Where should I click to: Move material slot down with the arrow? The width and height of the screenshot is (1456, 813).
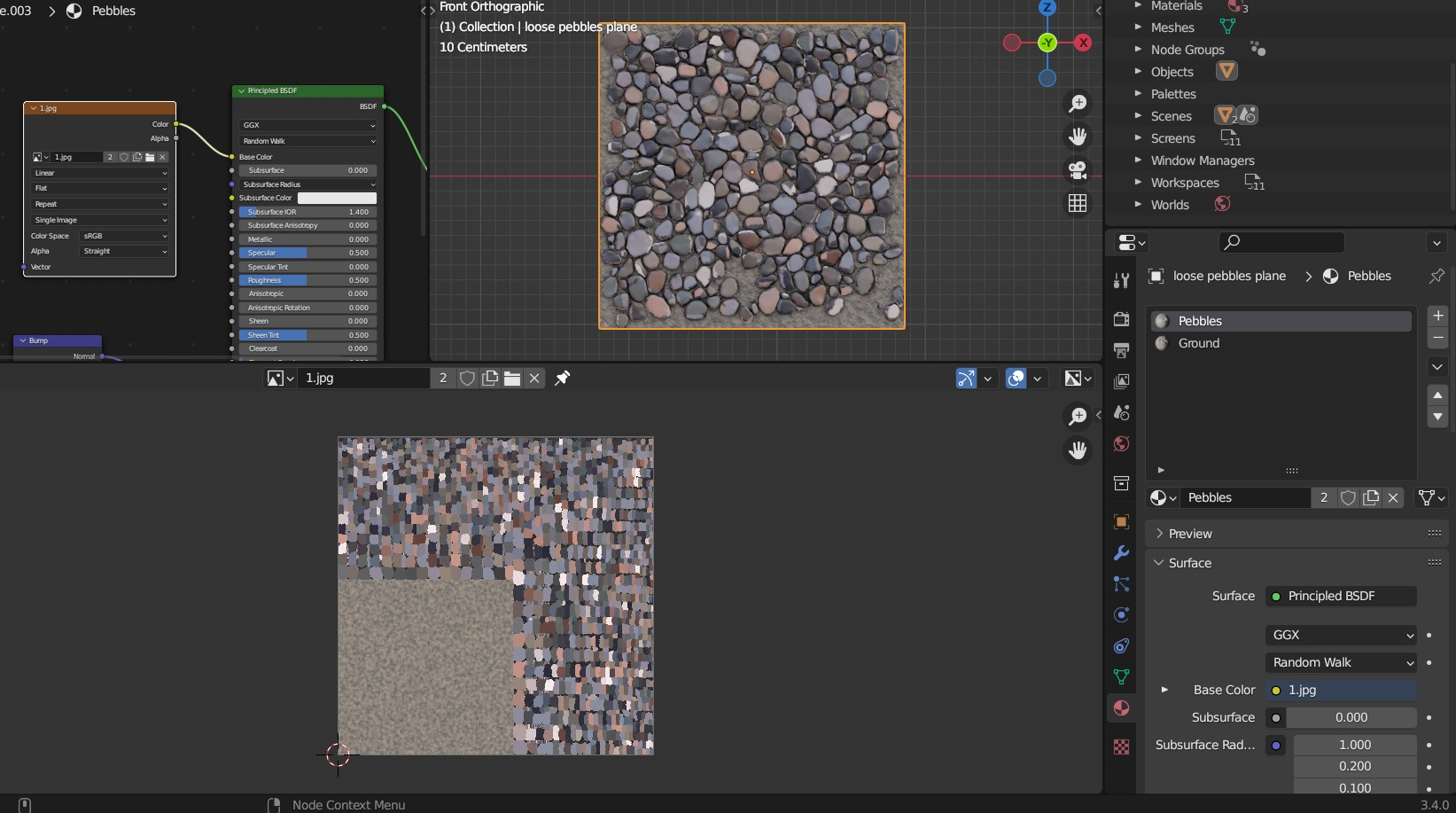(1437, 417)
